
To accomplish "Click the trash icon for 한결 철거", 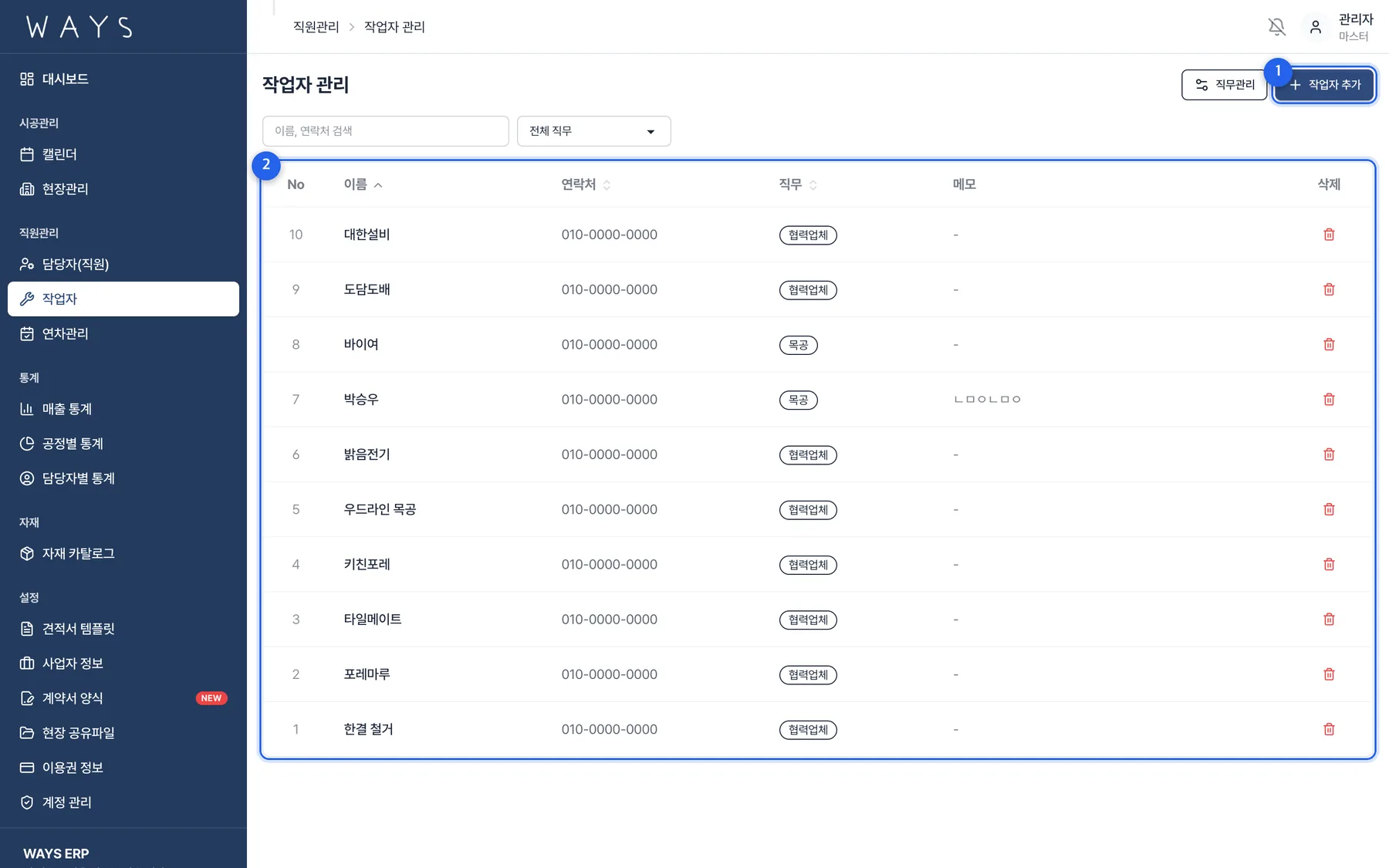I will click(x=1329, y=729).
